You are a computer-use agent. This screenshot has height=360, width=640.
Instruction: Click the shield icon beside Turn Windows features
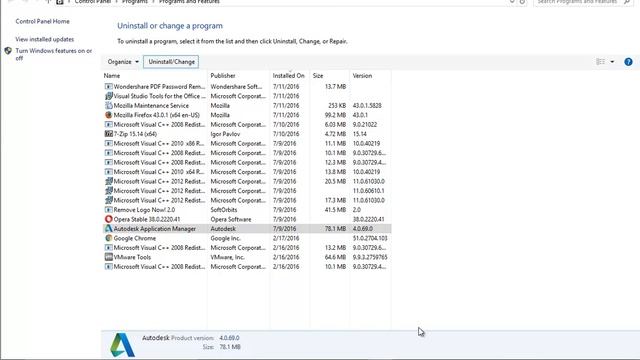click(x=8, y=51)
